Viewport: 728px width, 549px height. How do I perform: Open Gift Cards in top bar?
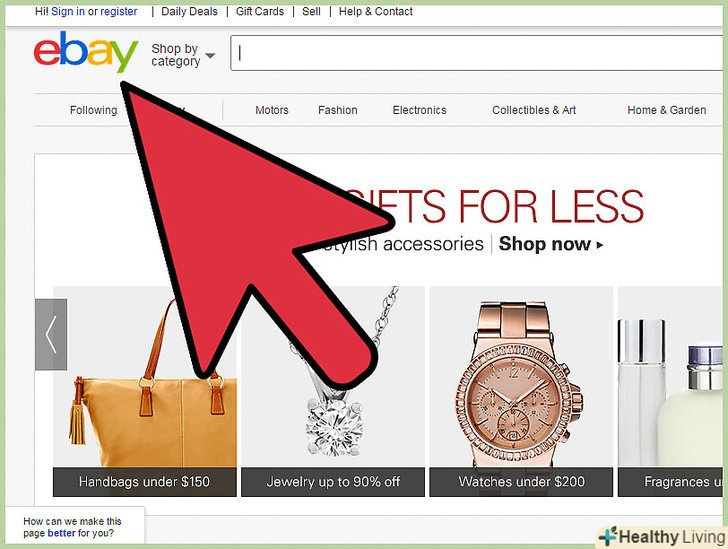(260, 12)
